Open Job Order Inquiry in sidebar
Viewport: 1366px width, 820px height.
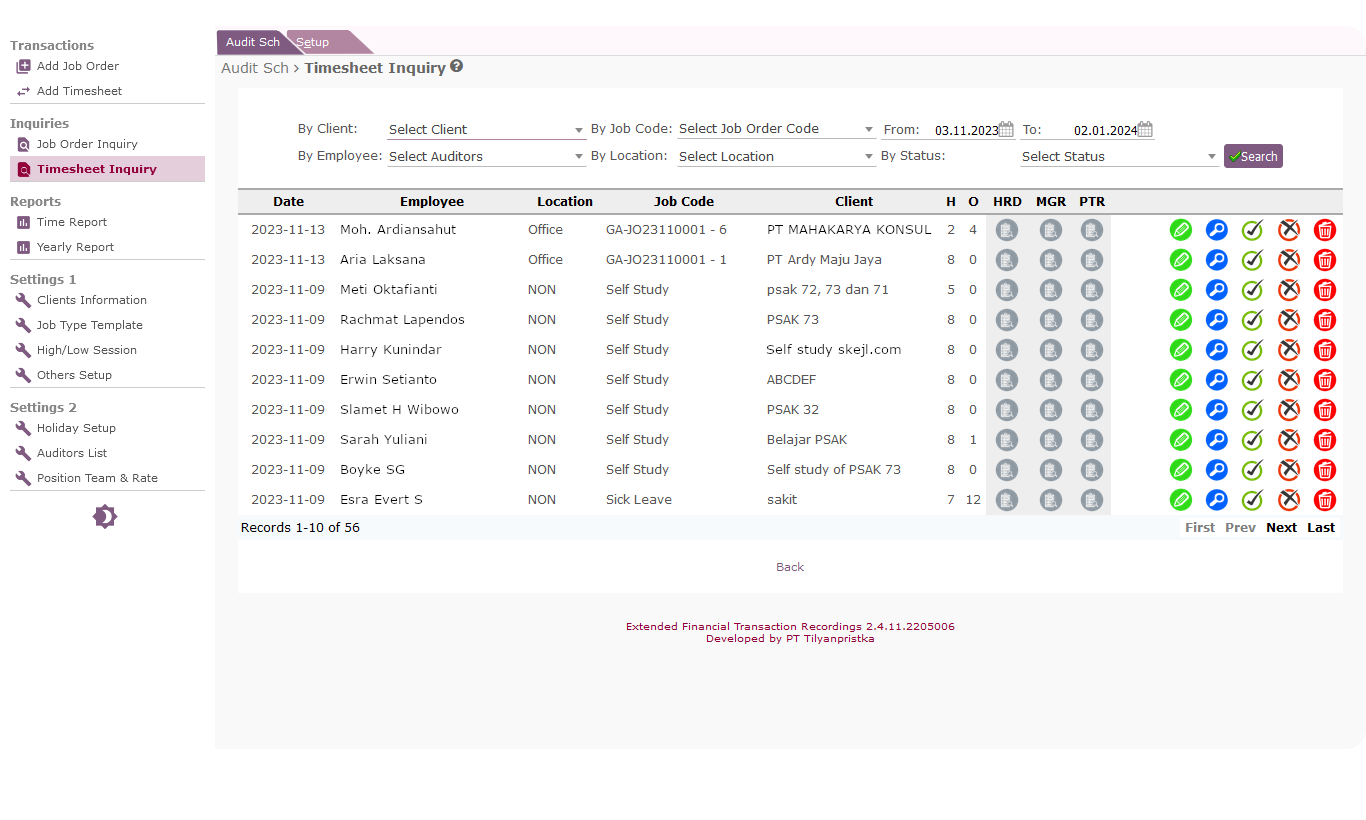click(87, 144)
